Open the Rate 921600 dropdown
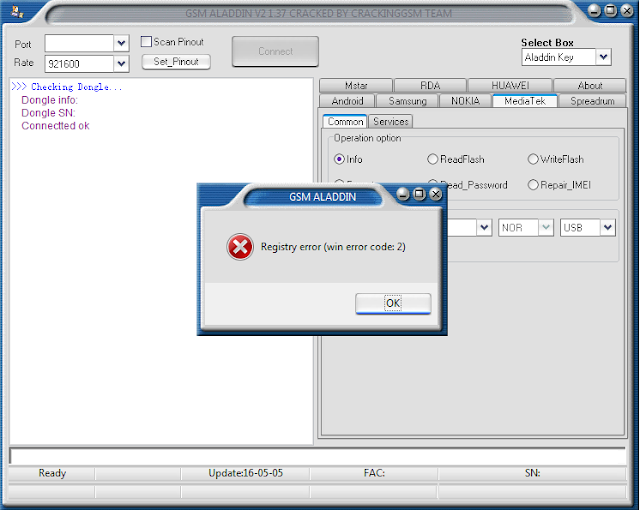 pos(121,64)
